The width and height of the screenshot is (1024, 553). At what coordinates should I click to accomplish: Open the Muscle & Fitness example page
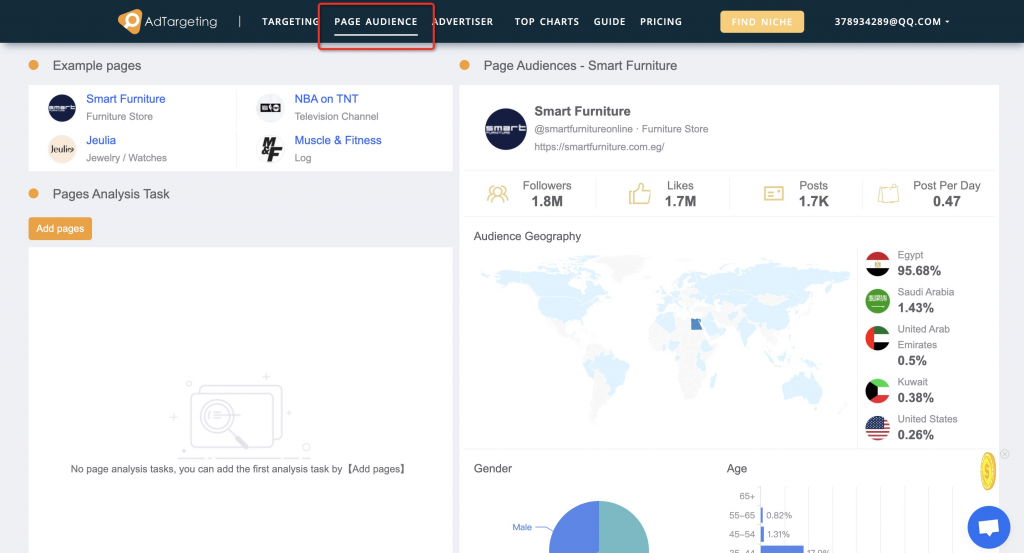[x=338, y=140]
